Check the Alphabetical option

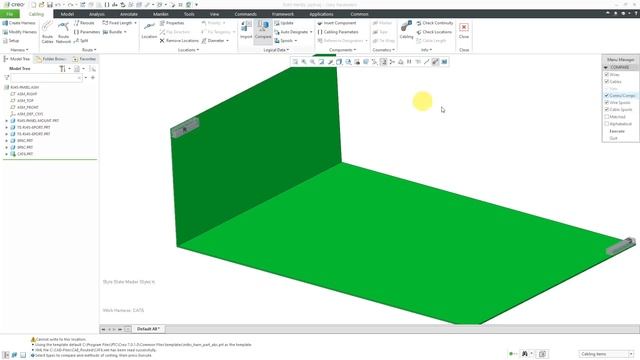pos(607,124)
